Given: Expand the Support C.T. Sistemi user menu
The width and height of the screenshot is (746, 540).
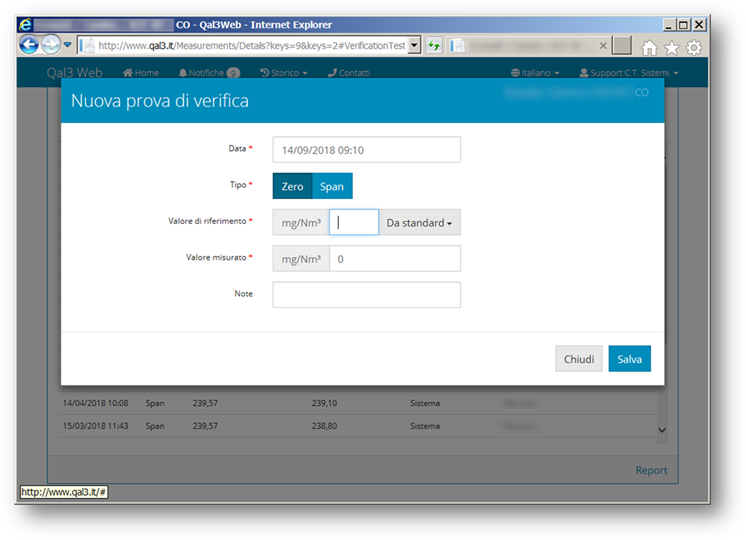Looking at the screenshot, I should [x=628, y=73].
